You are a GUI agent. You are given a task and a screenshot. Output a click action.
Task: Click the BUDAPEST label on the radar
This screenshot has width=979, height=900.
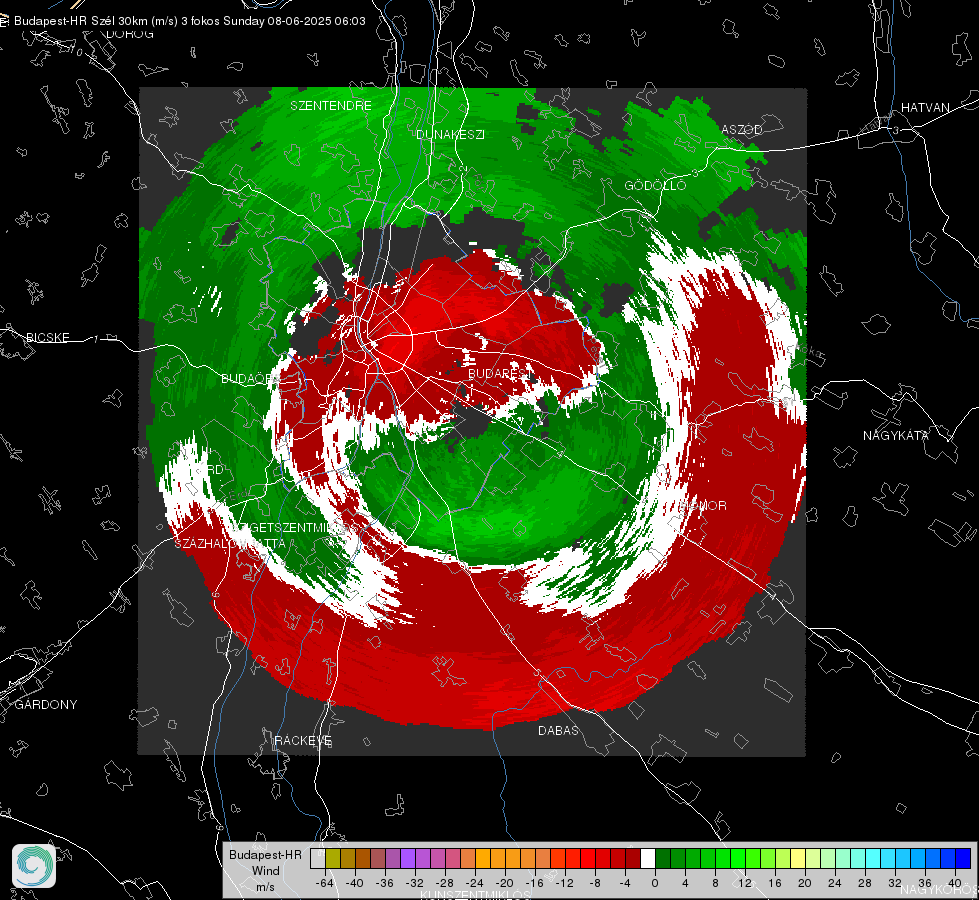tap(500, 373)
